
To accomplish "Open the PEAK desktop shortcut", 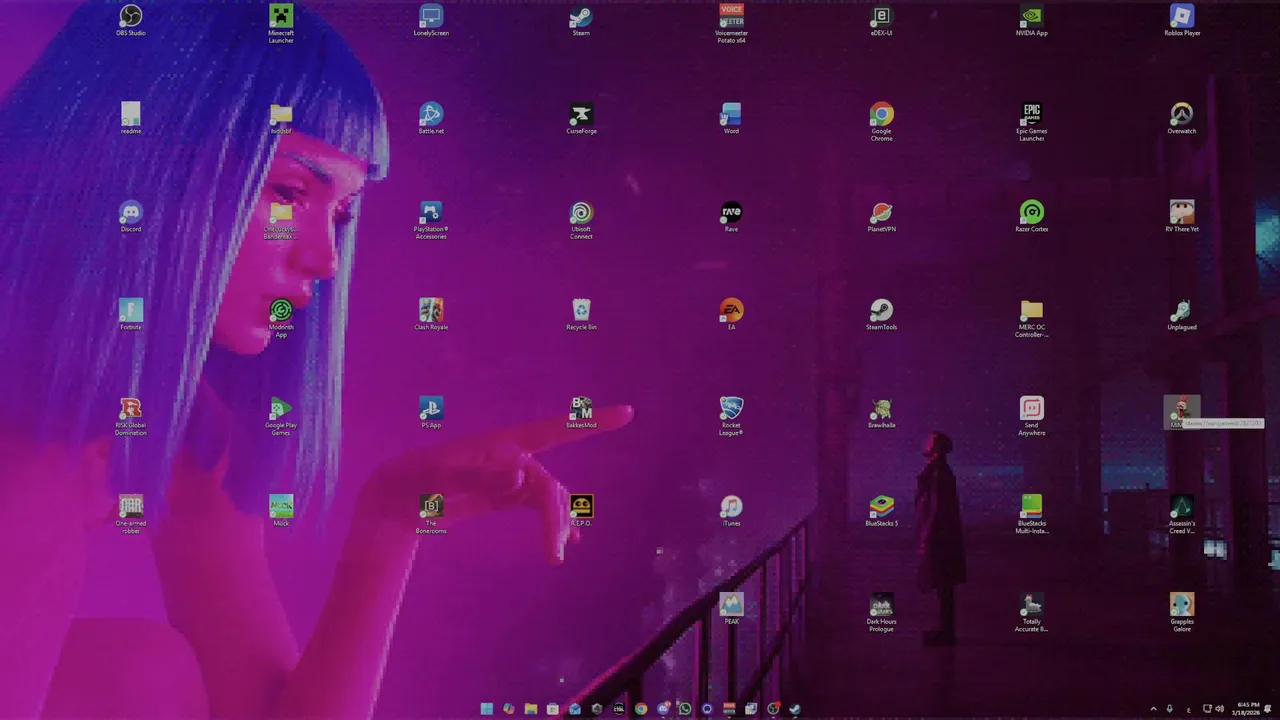I will (731, 609).
